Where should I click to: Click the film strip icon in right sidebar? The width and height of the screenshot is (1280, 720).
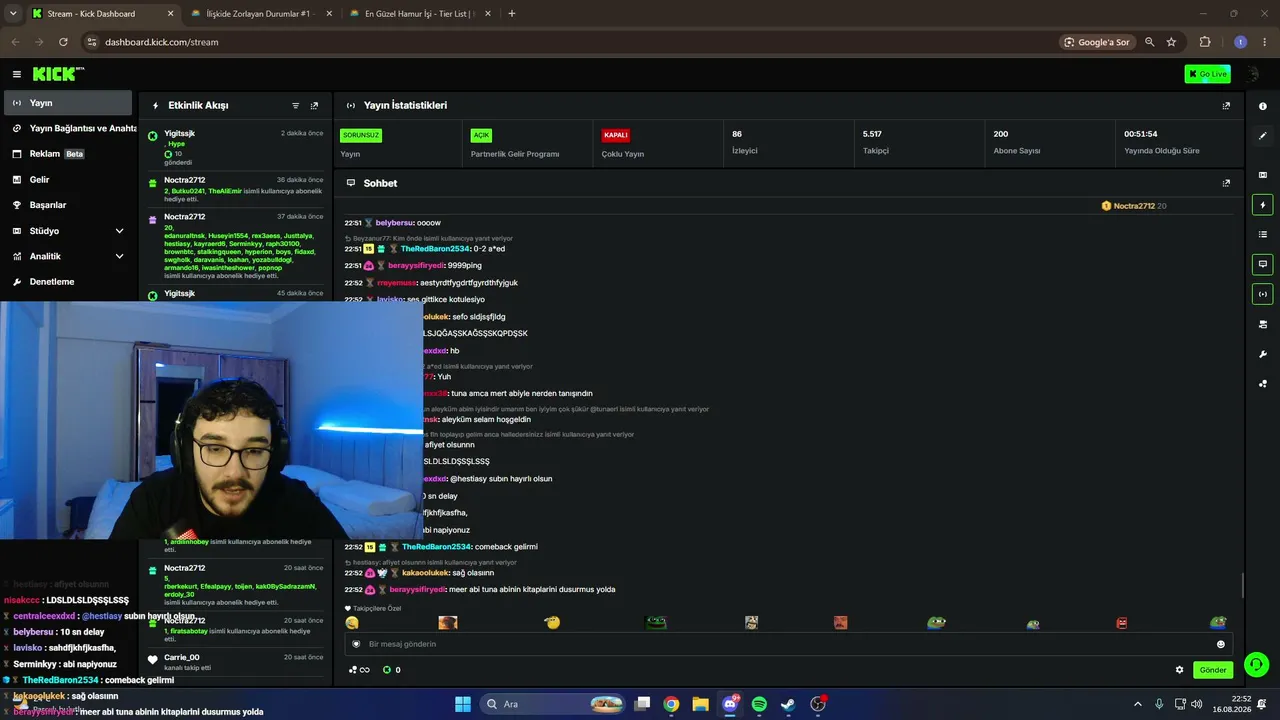pyautogui.click(x=1262, y=175)
